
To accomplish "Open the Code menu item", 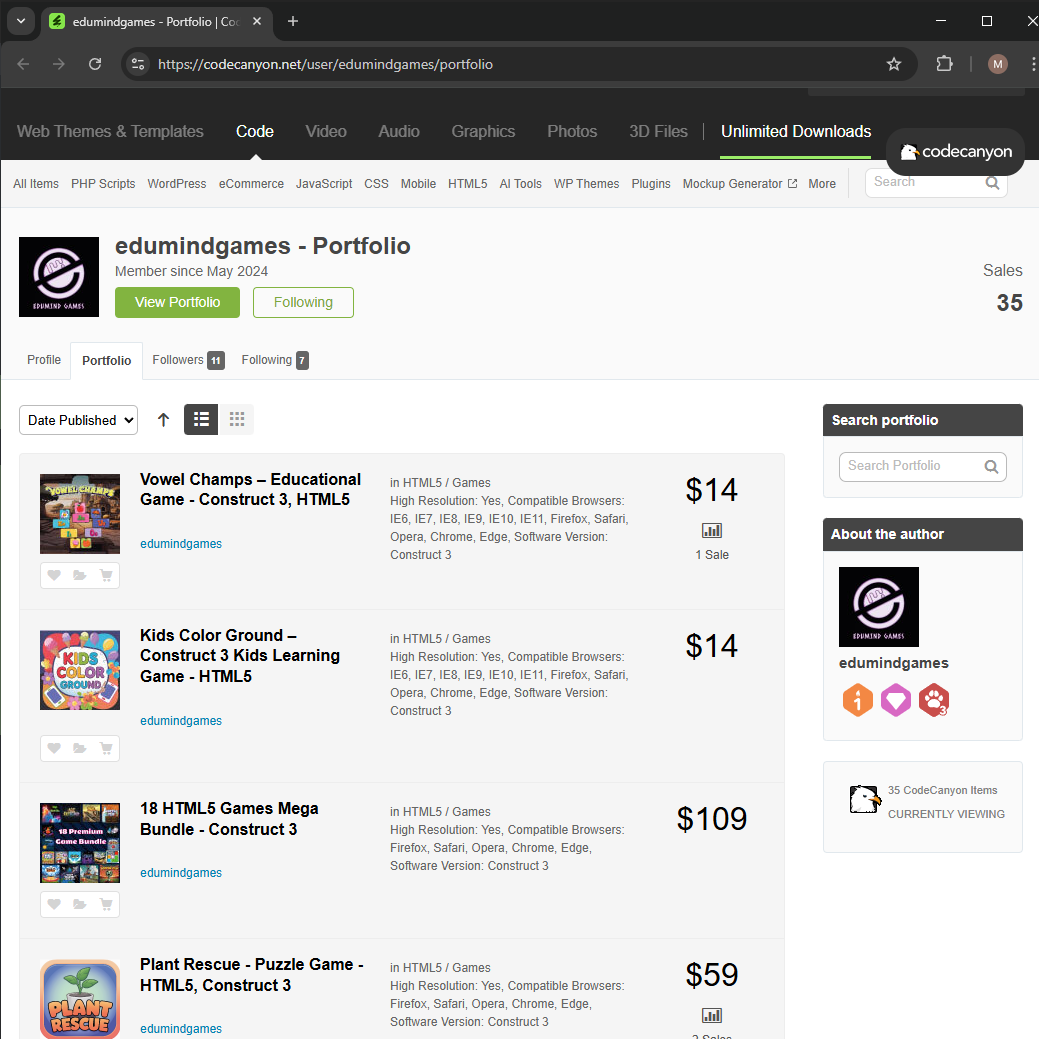I will (x=255, y=131).
